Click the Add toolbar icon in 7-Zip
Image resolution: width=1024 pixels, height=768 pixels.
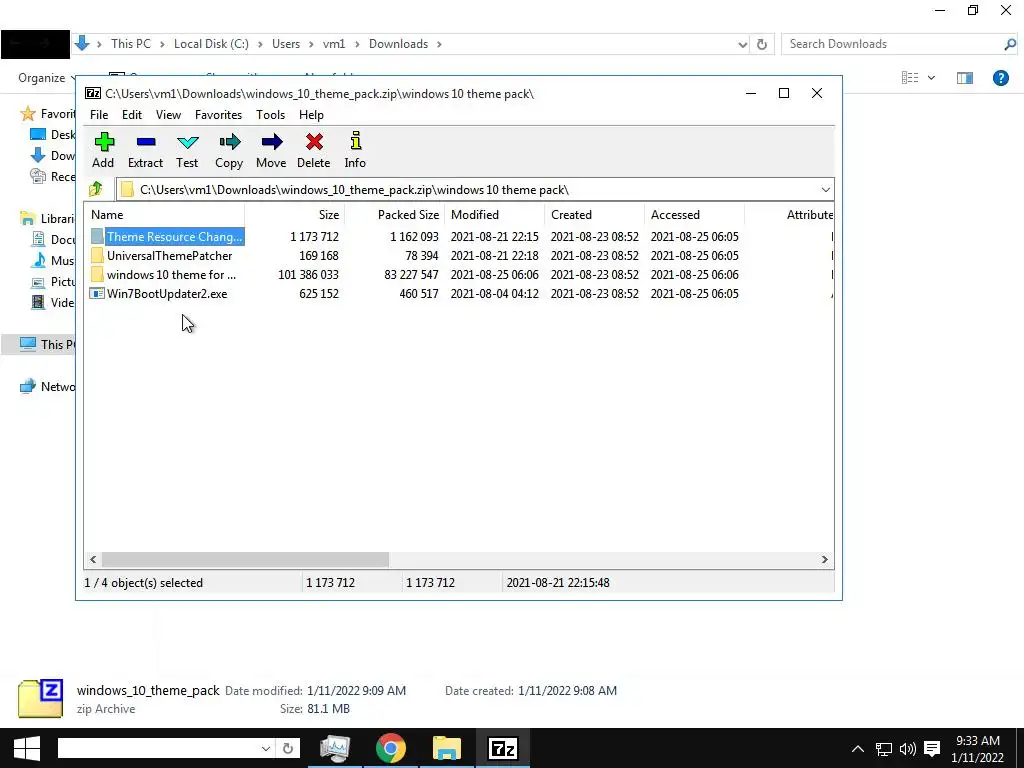pyautogui.click(x=103, y=150)
